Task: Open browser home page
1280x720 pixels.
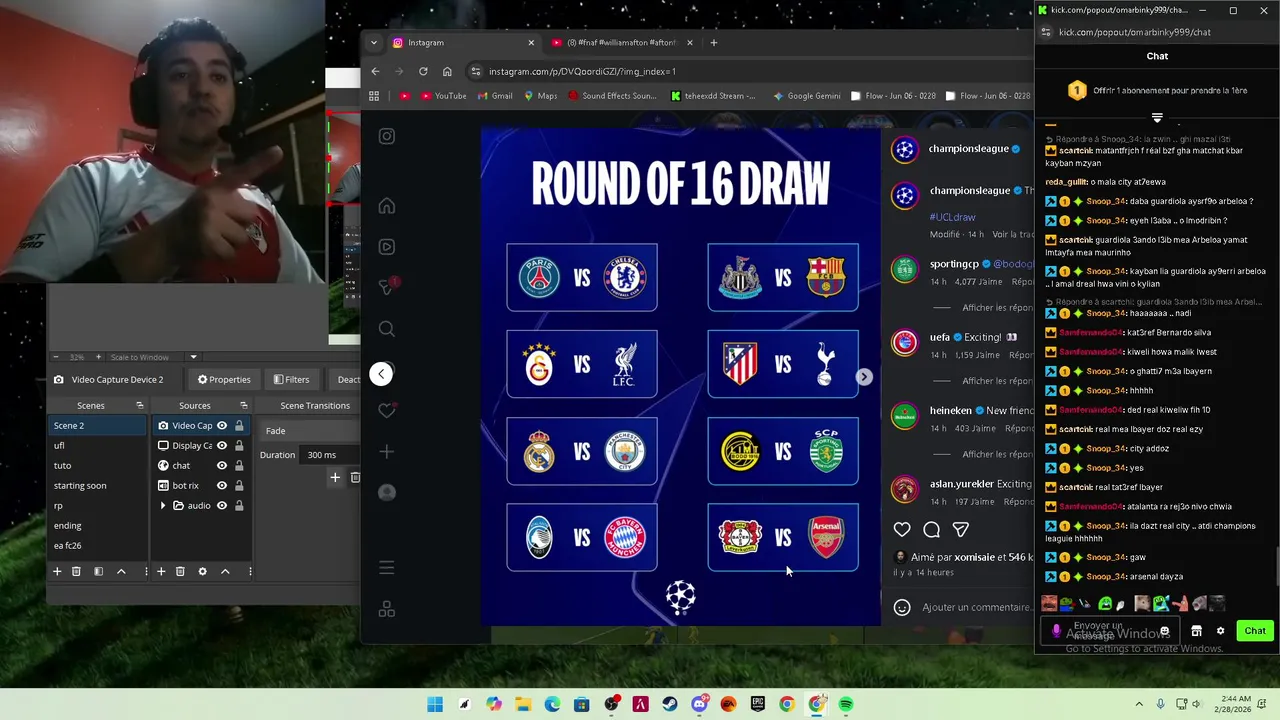Action: pyautogui.click(x=447, y=71)
